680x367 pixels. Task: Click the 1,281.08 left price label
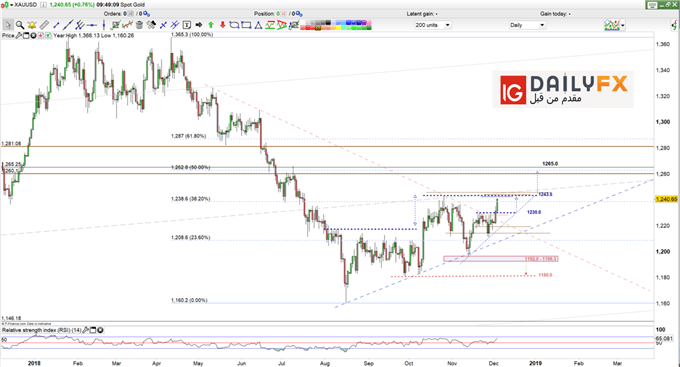pos(11,143)
